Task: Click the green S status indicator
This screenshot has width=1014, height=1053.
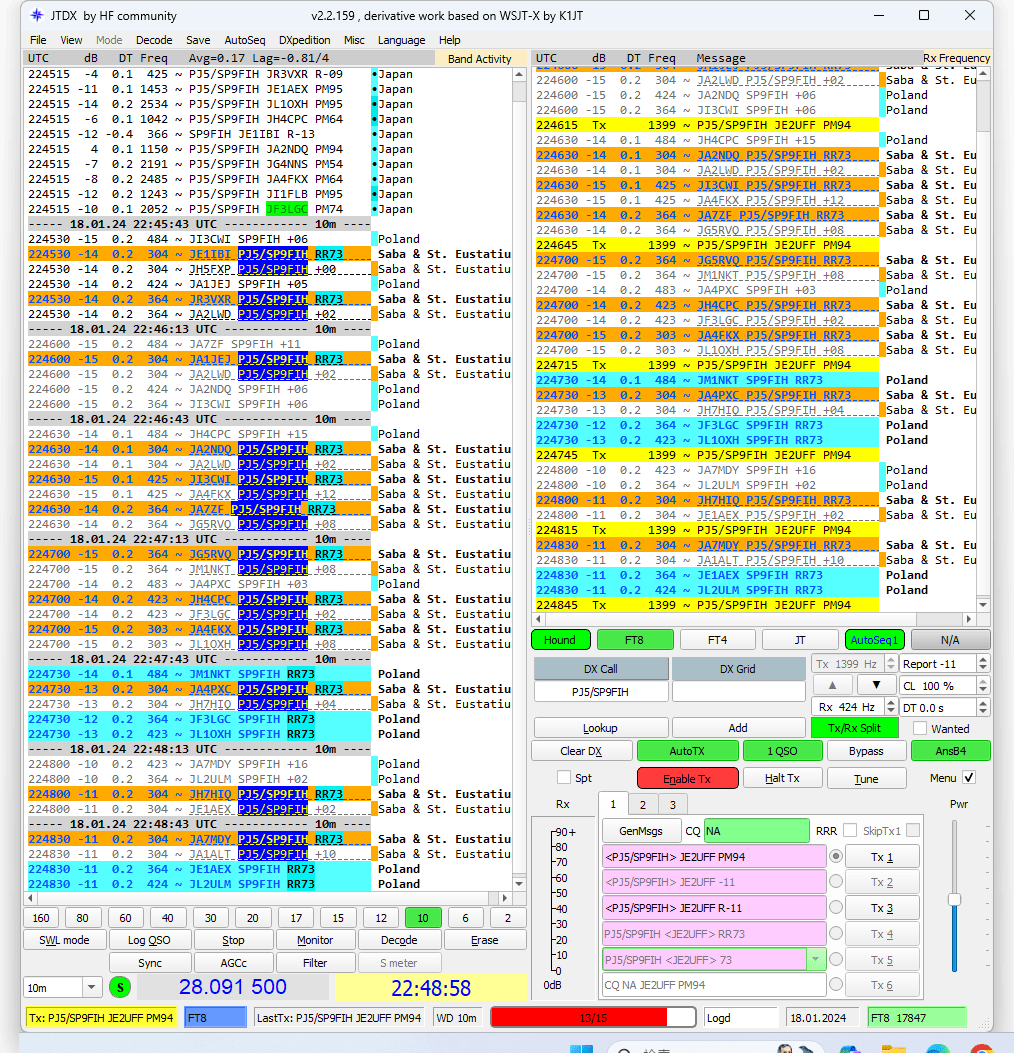Action: (120, 987)
